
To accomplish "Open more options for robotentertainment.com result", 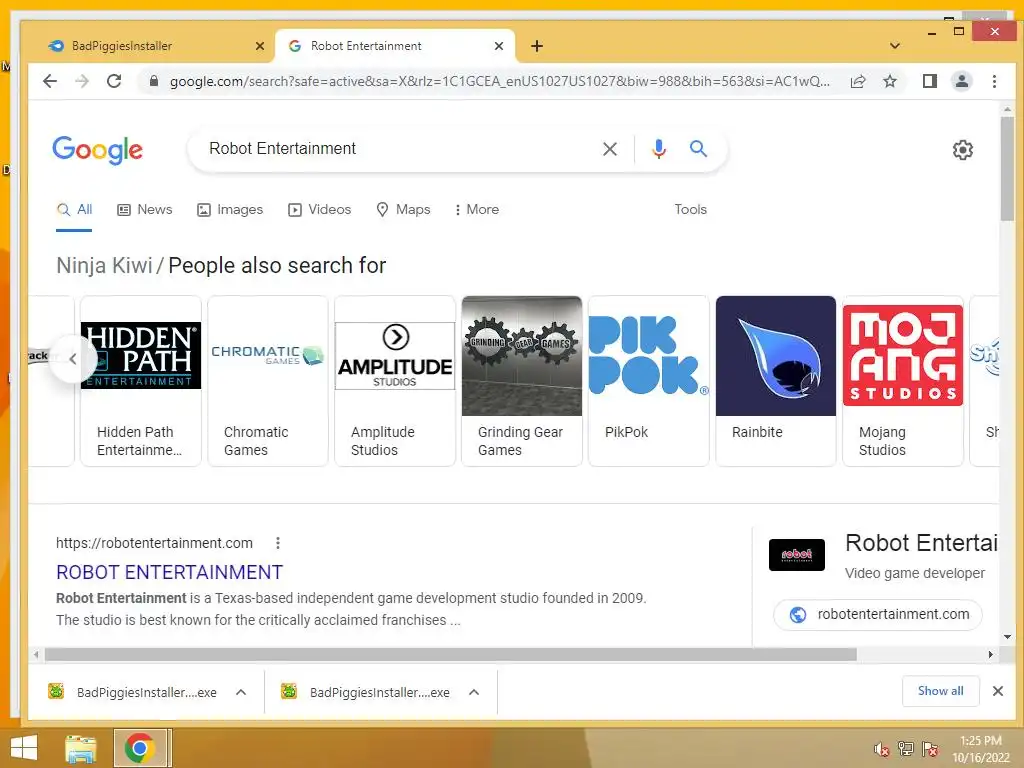I will 278,543.
